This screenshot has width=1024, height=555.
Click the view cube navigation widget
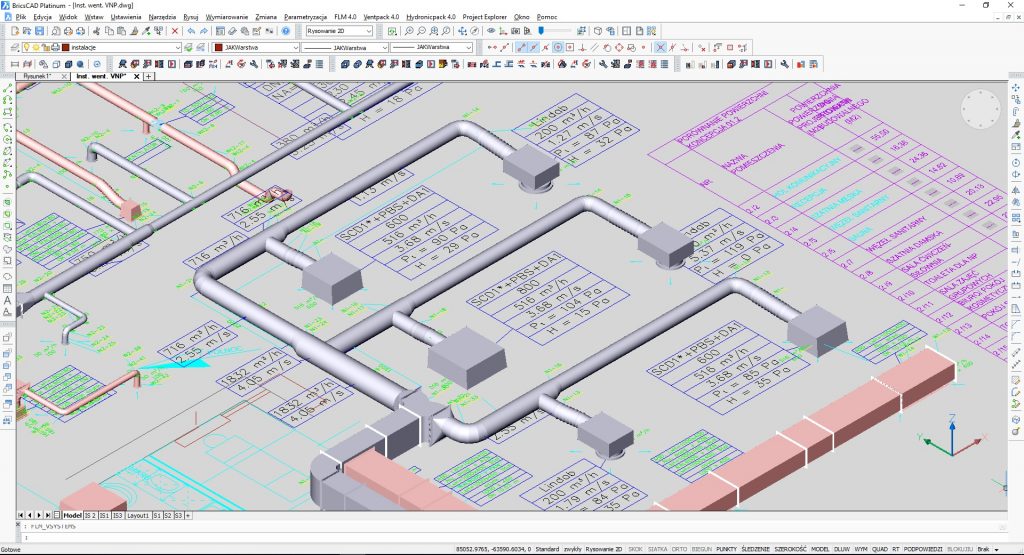981,111
